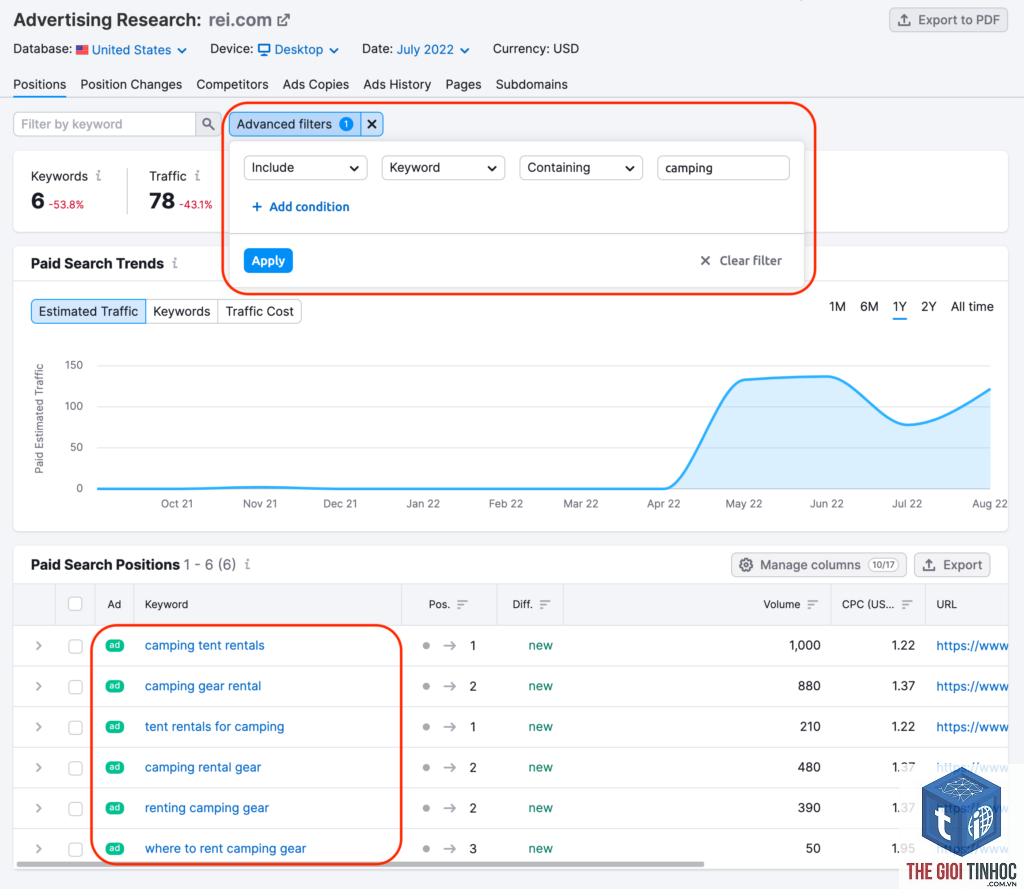
Task: Open the Containing condition dropdown
Action: (581, 168)
